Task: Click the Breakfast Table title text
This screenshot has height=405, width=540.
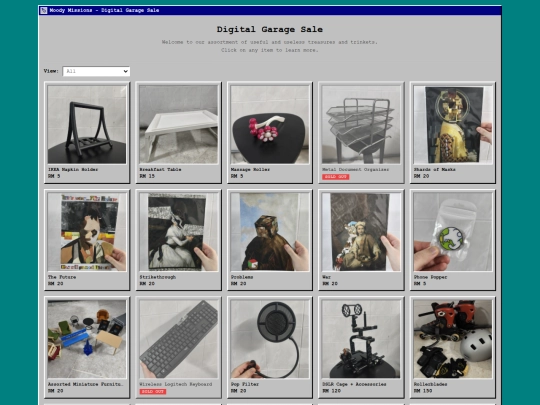Action: click(x=160, y=169)
